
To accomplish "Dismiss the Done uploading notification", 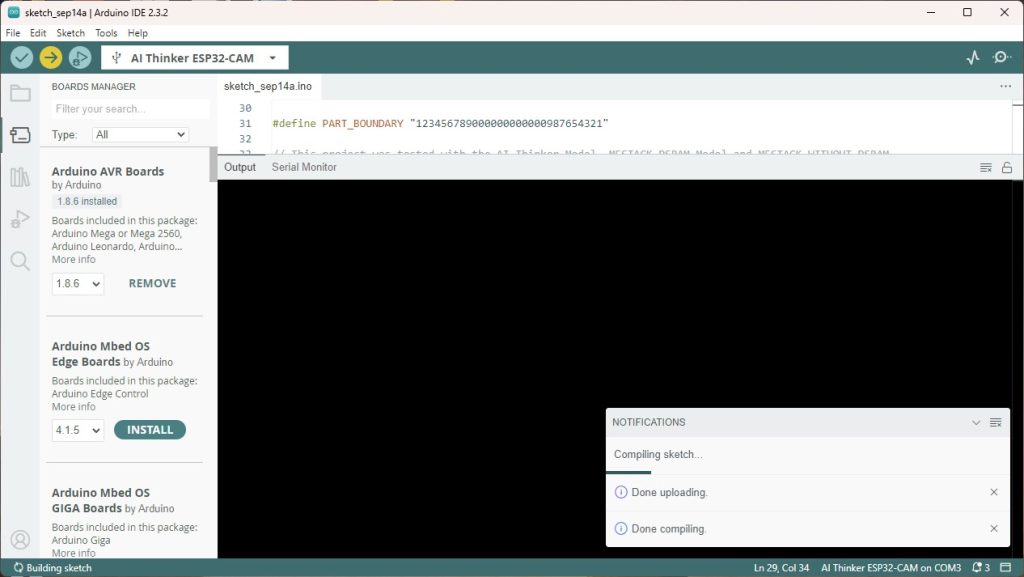I will pyautogui.click(x=993, y=492).
